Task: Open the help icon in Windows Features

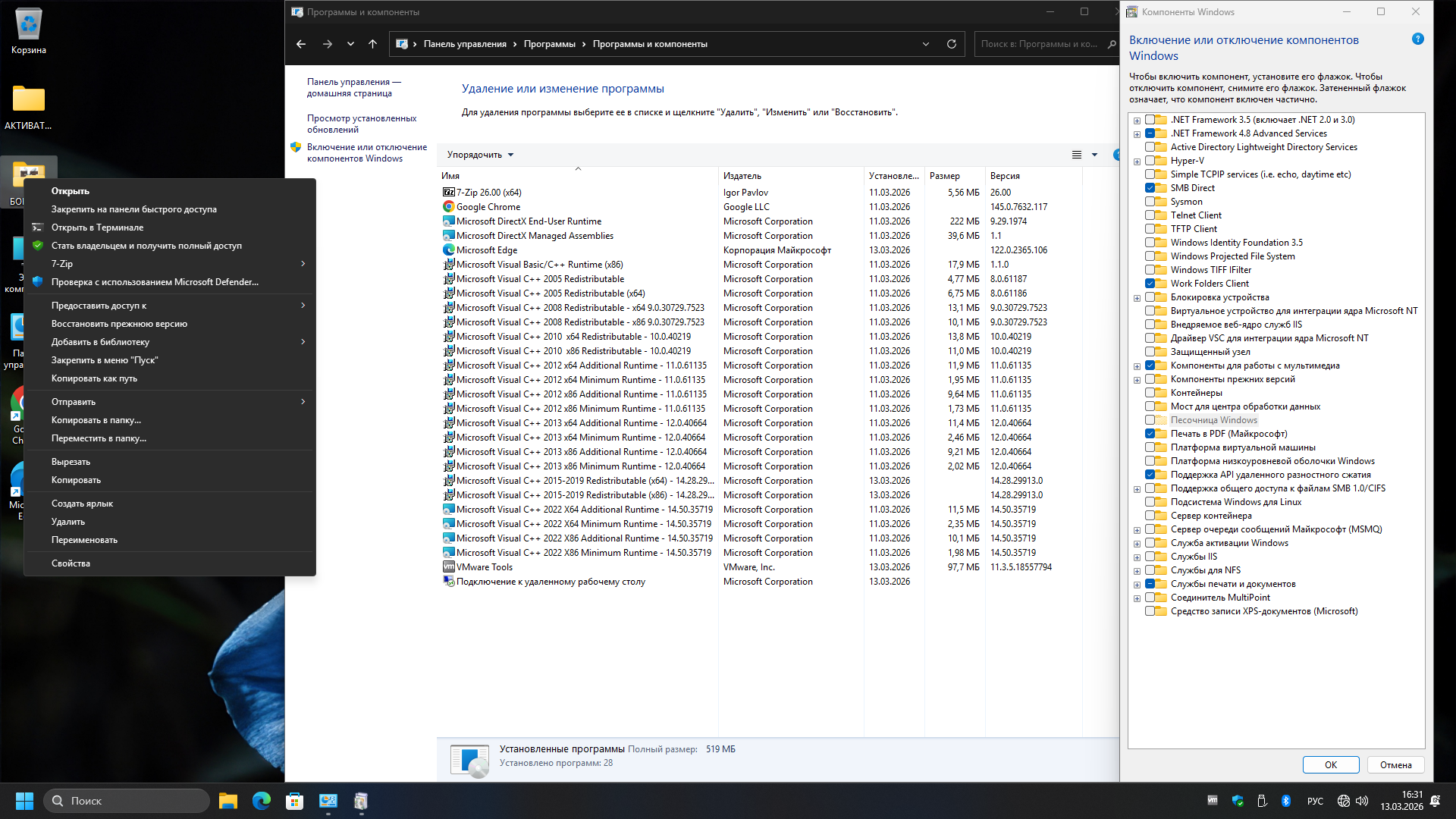Action: (x=1417, y=39)
